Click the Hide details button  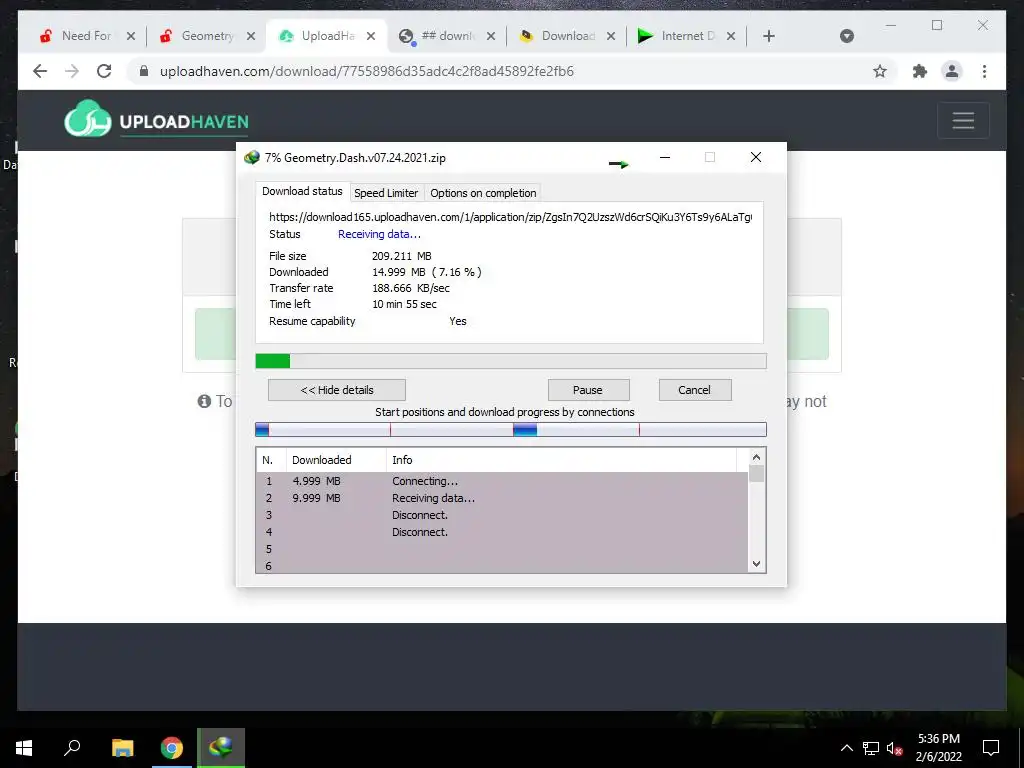337,390
